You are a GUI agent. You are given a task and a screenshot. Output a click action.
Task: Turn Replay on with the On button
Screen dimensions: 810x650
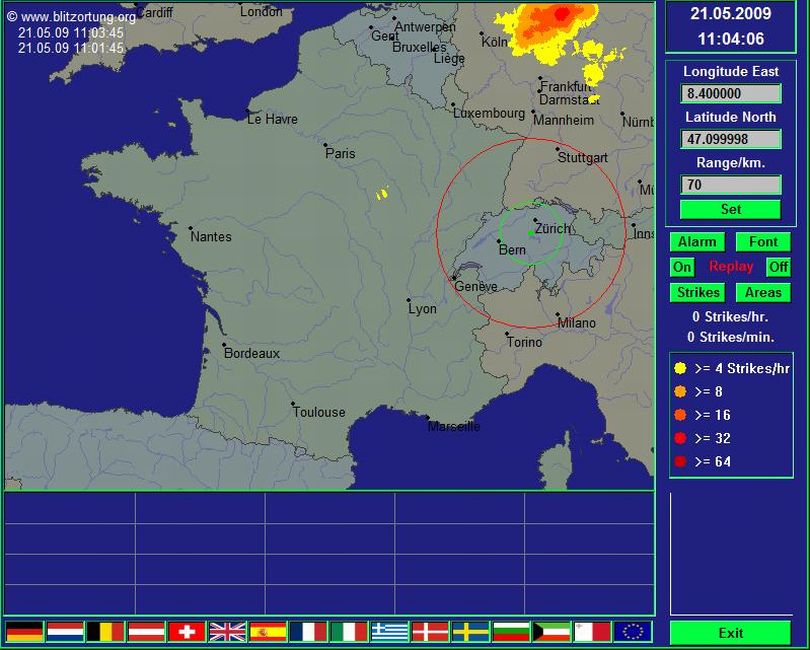682,267
